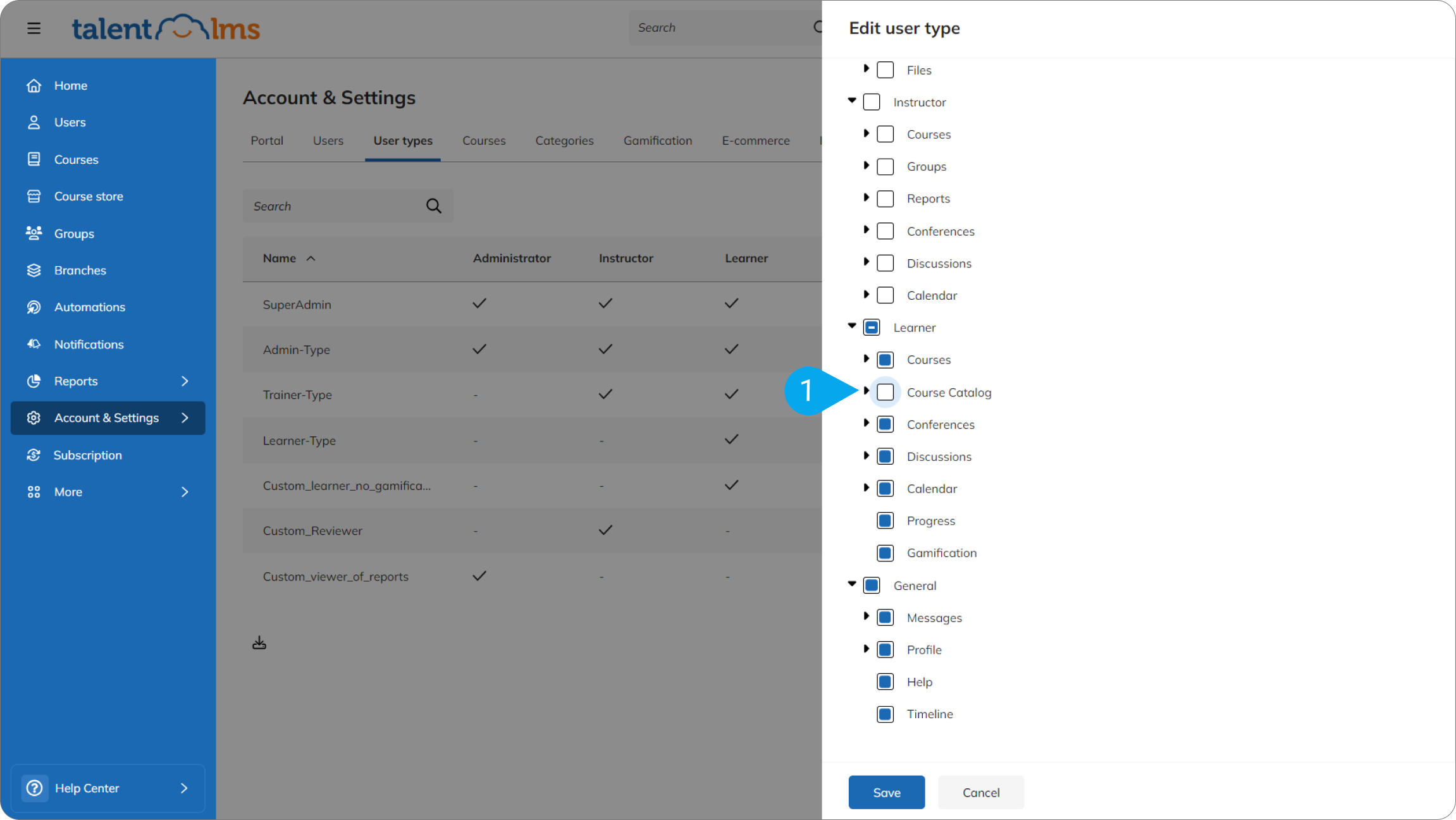This screenshot has width=1456, height=820.
Task: Click the hamburger menu icon
Action: pos(34,28)
